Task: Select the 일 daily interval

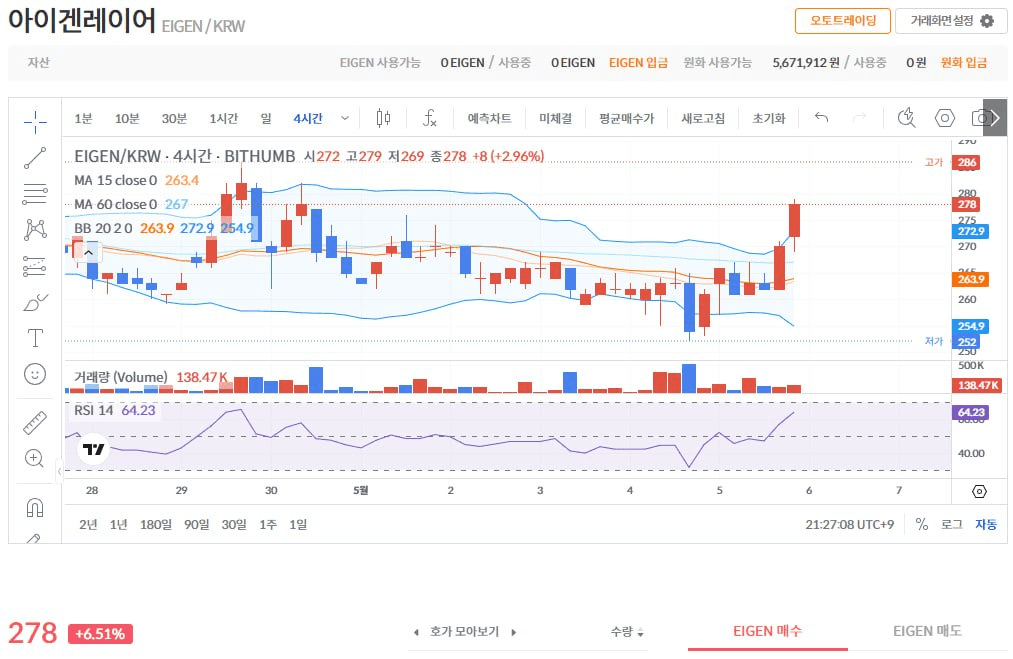Action: click(x=266, y=118)
